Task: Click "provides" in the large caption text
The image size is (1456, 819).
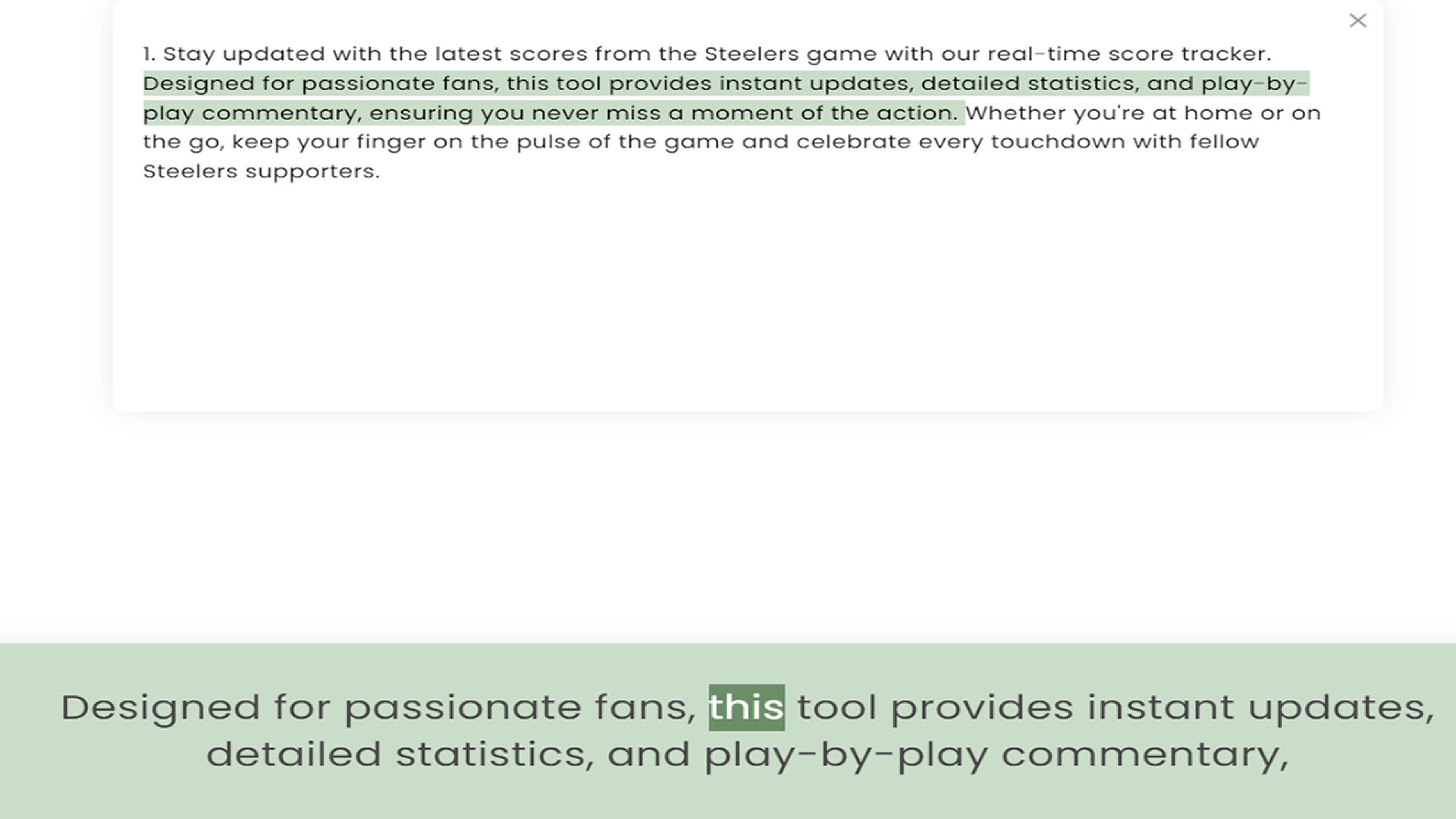Action: [981, 708]
